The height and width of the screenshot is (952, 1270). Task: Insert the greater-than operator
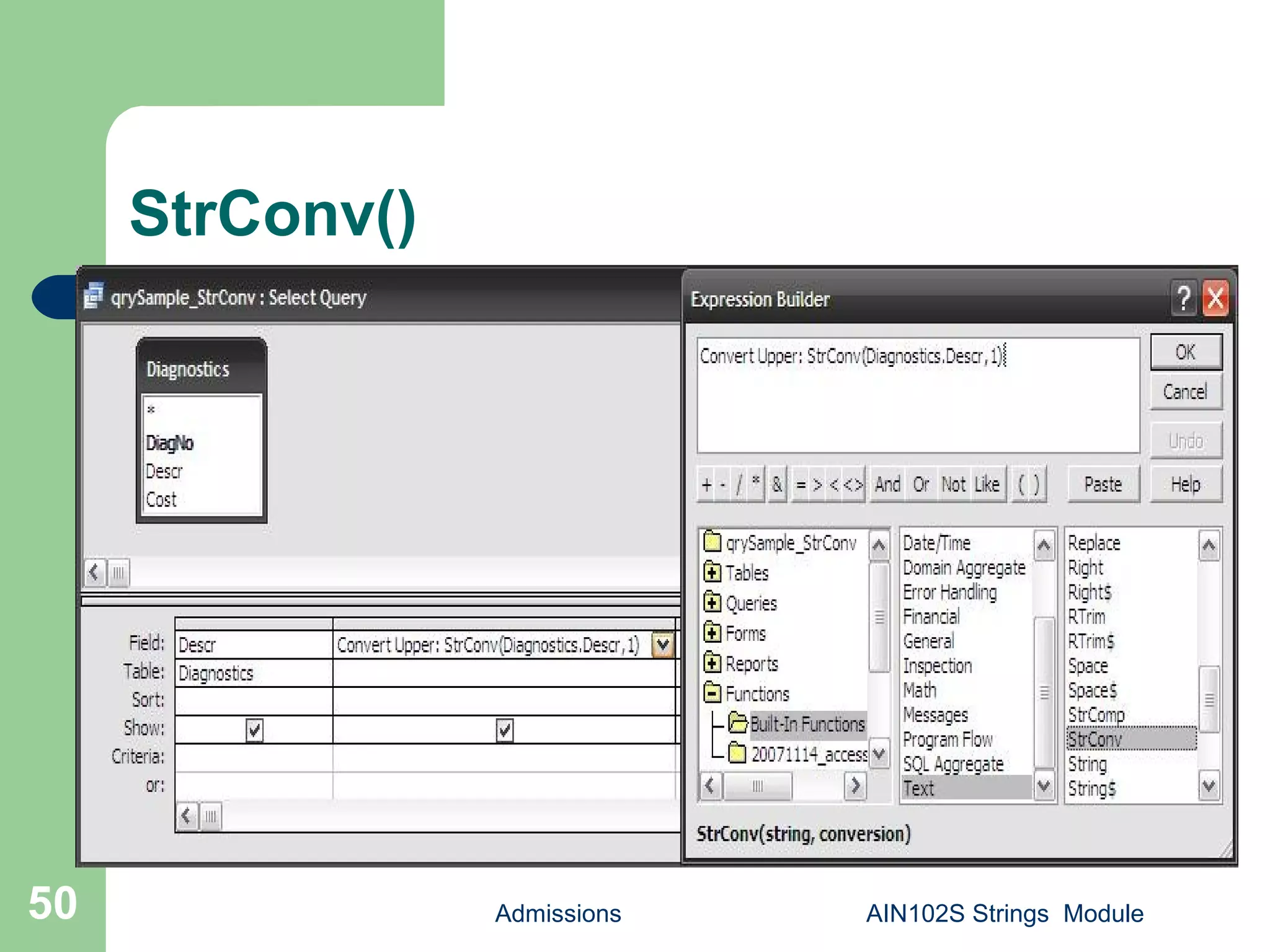pos(817,485)
